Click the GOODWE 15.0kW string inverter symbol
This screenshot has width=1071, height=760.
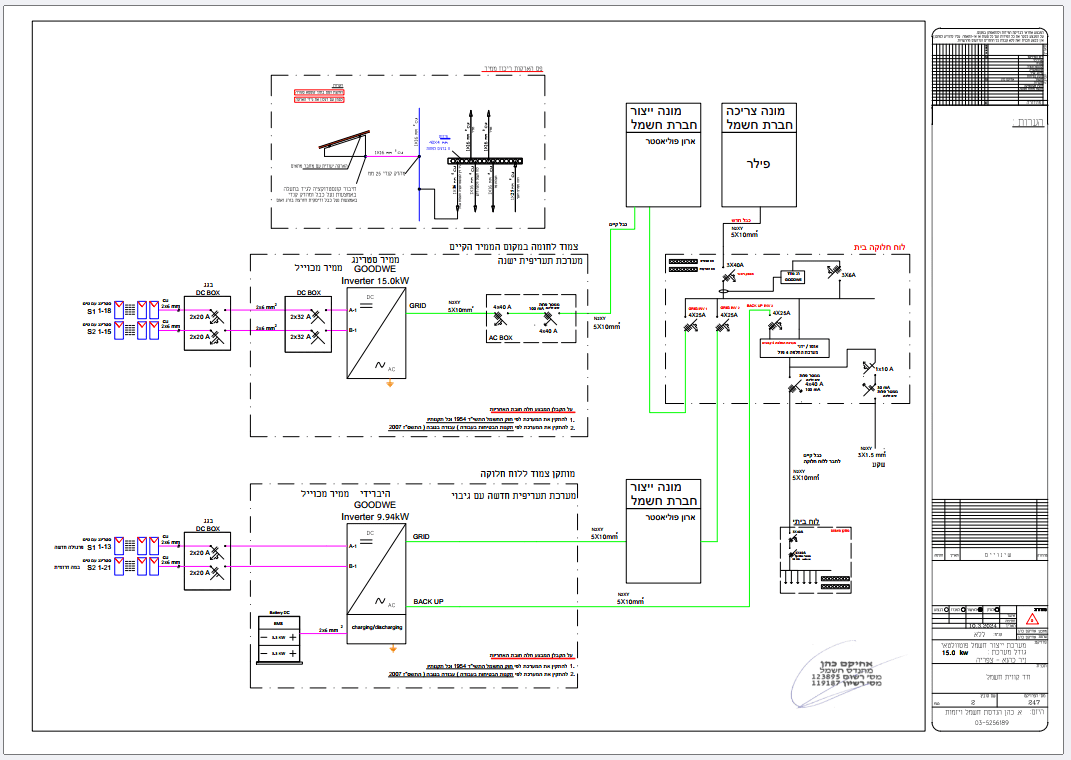point(377,334)
